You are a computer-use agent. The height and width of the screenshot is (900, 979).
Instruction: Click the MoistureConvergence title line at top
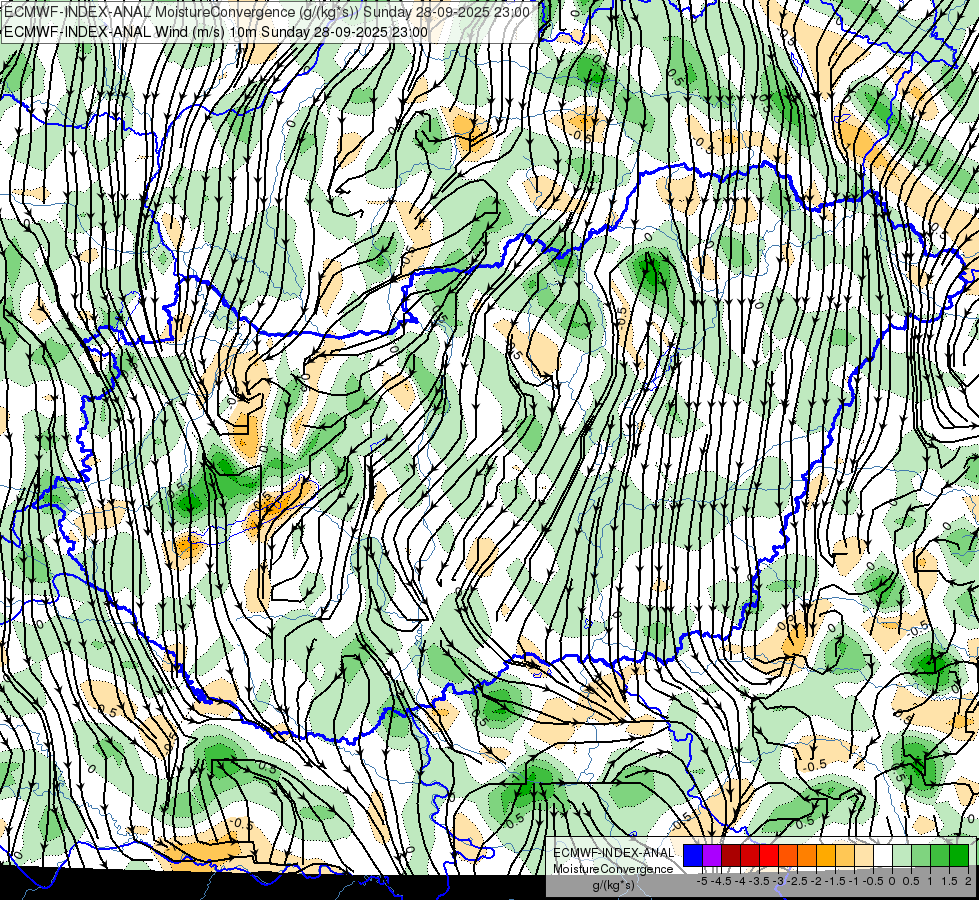[x=267, y=12]
